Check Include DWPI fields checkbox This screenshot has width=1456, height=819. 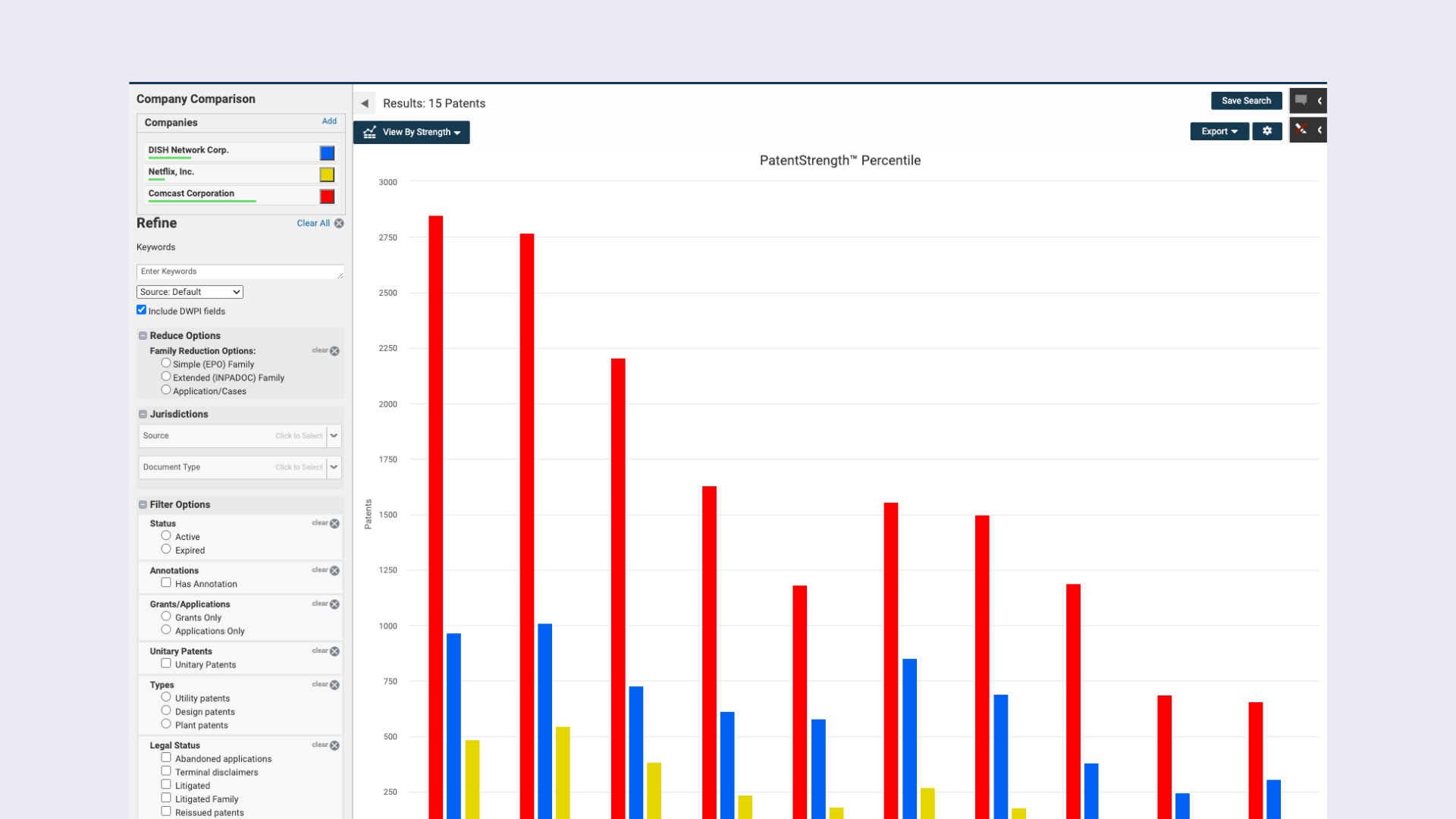141,309
